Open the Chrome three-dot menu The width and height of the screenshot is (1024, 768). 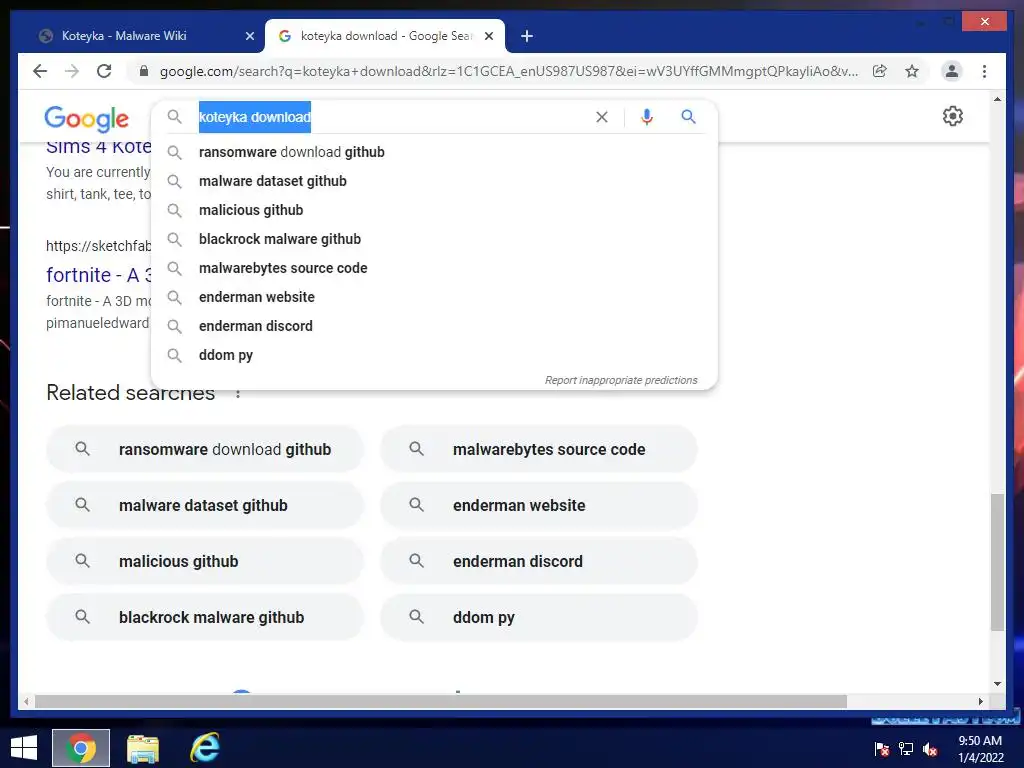[984, 71]
